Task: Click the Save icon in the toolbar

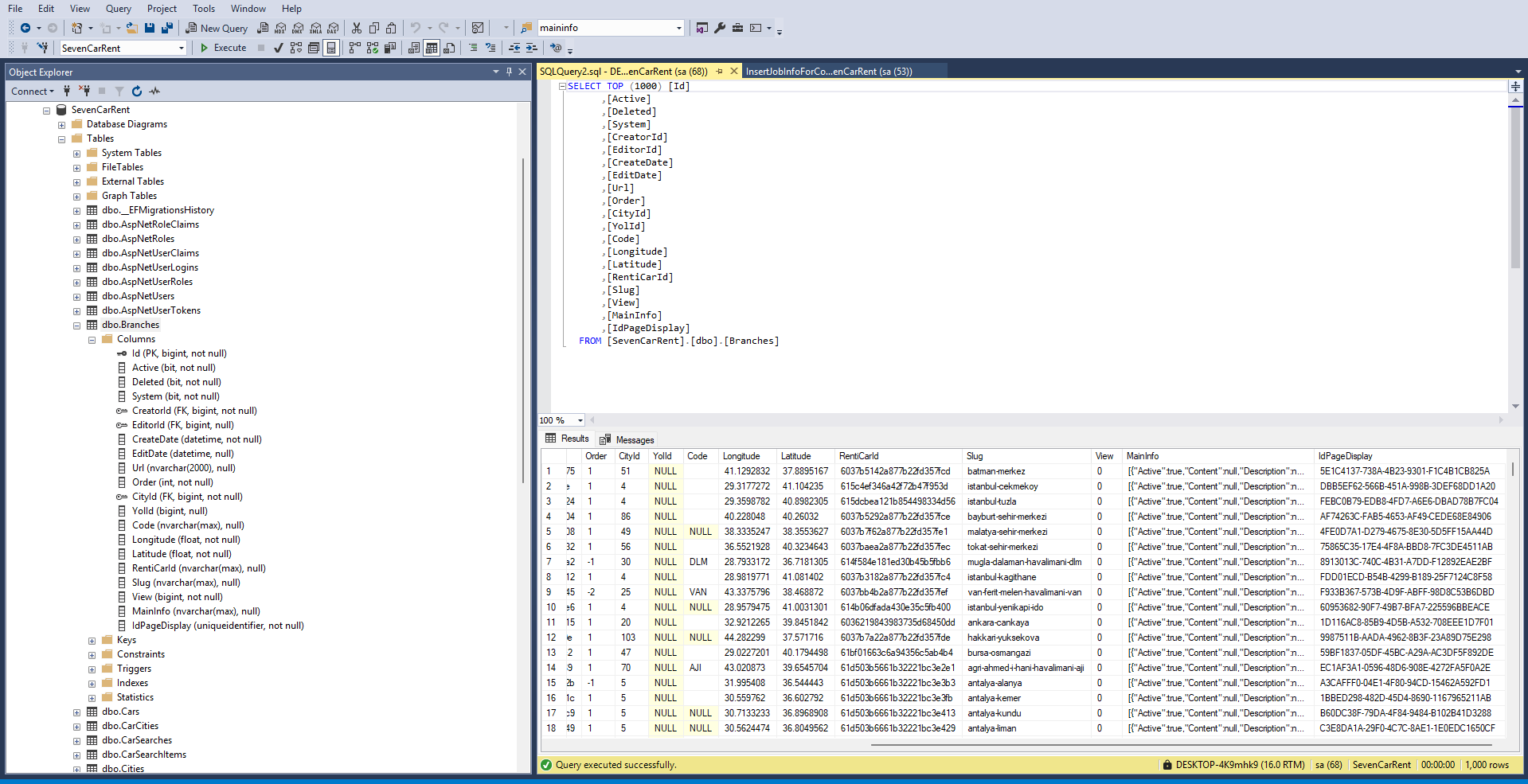Action: point(150,28)
